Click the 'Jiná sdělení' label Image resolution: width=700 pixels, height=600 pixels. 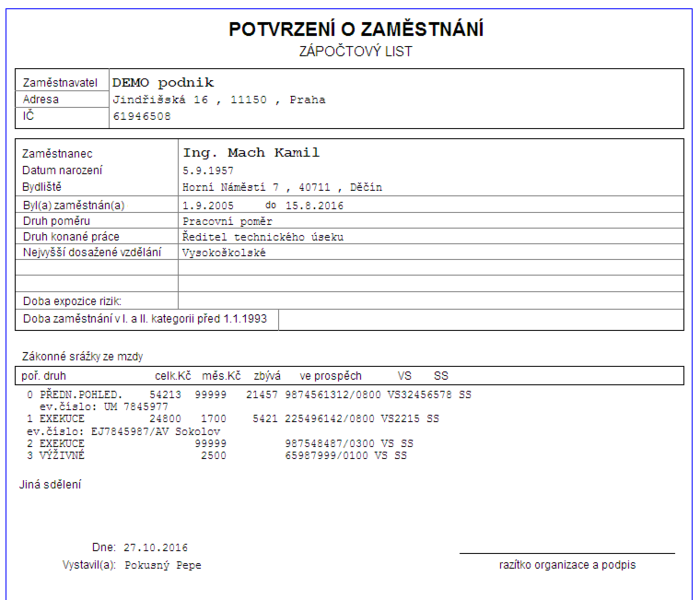click(50, 484)
